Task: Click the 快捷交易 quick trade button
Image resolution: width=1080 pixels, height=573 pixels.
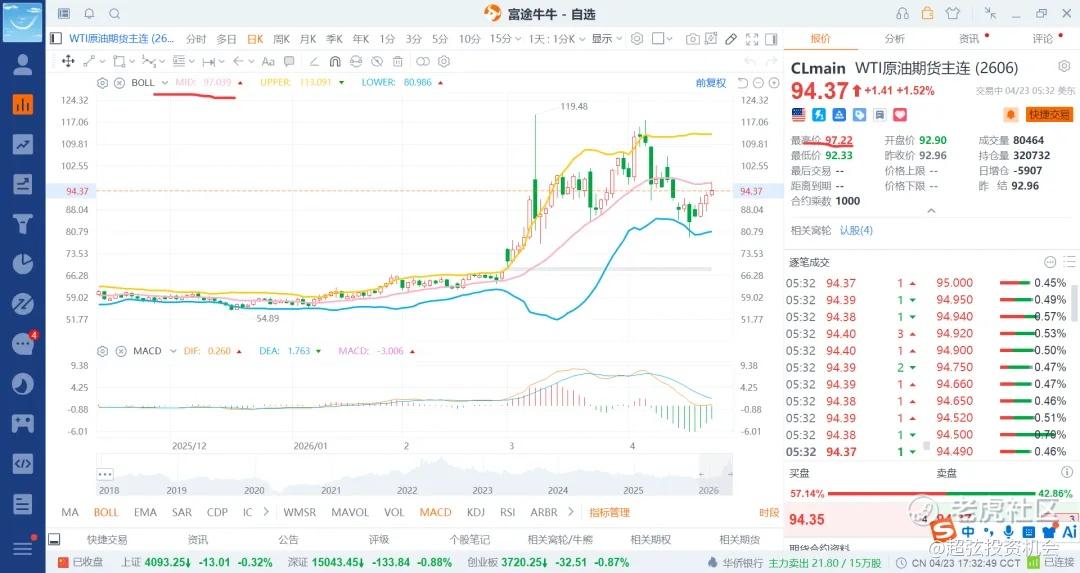Action: (x=1049, y=115)
